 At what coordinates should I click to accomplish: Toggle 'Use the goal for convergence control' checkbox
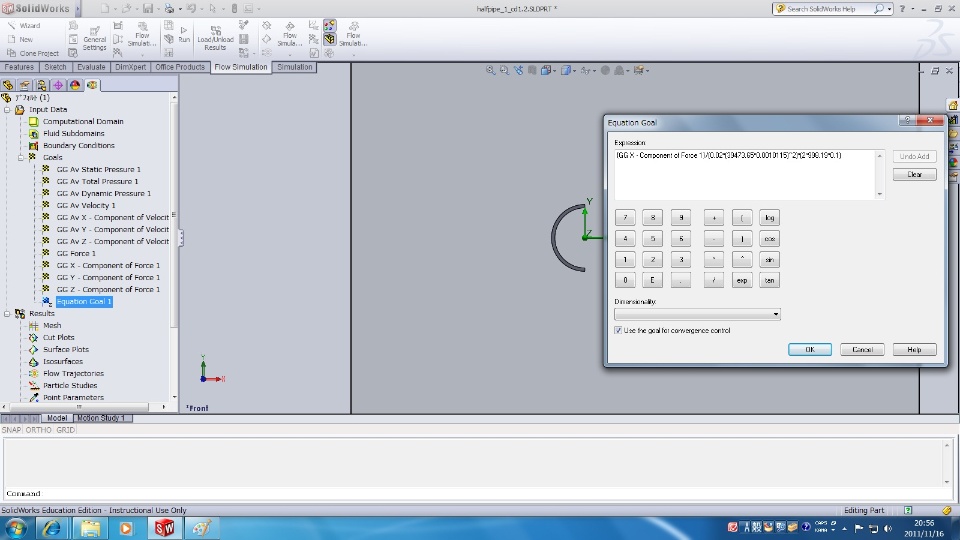[618, 331]
